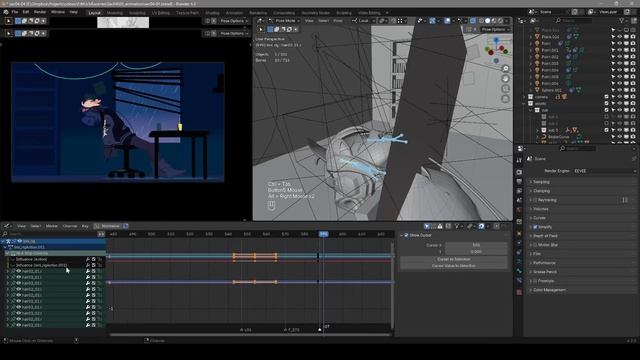Open Pose Options in main 3D viewport
Viewport: 640px width, 360px height.
click(495, 29)
